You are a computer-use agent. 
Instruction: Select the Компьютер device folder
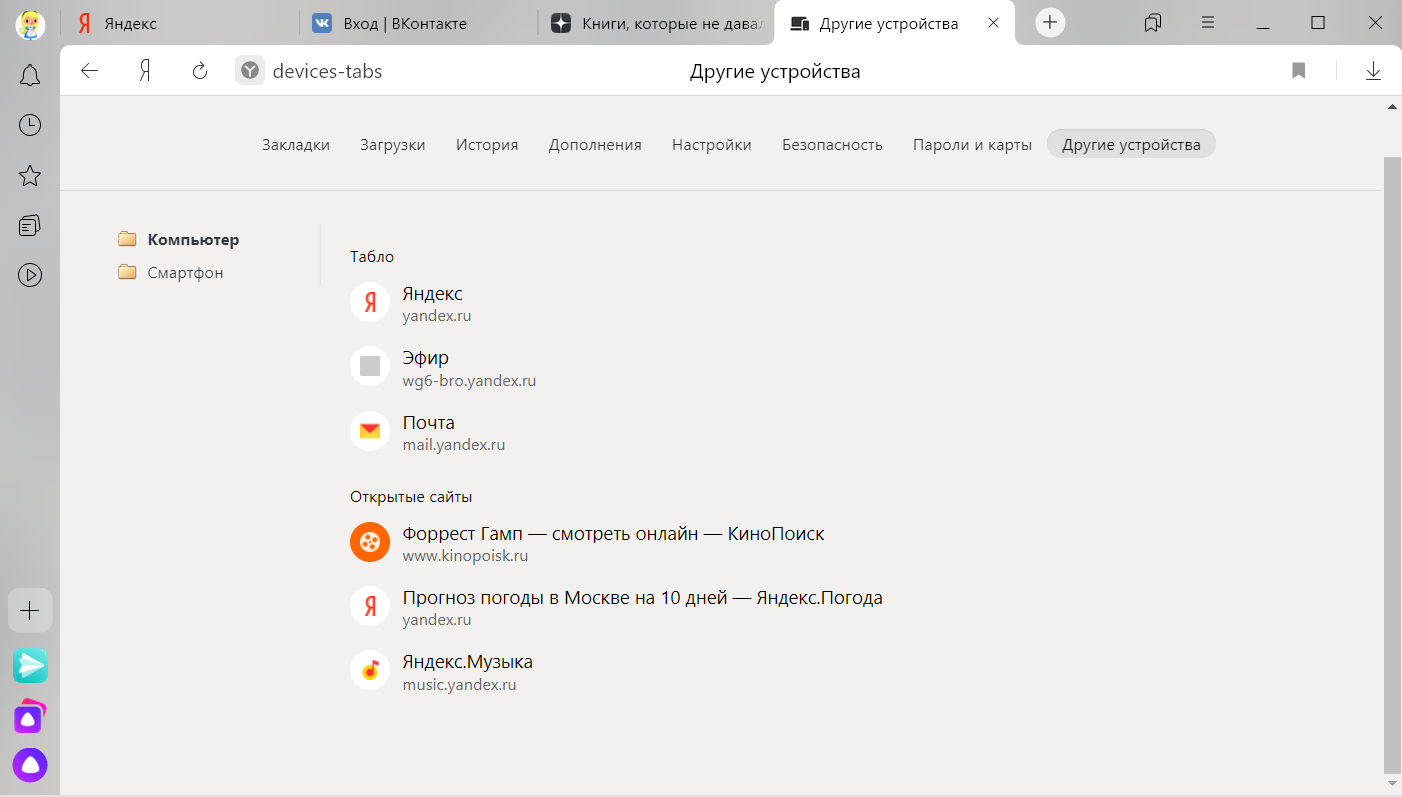pos(179,240)
